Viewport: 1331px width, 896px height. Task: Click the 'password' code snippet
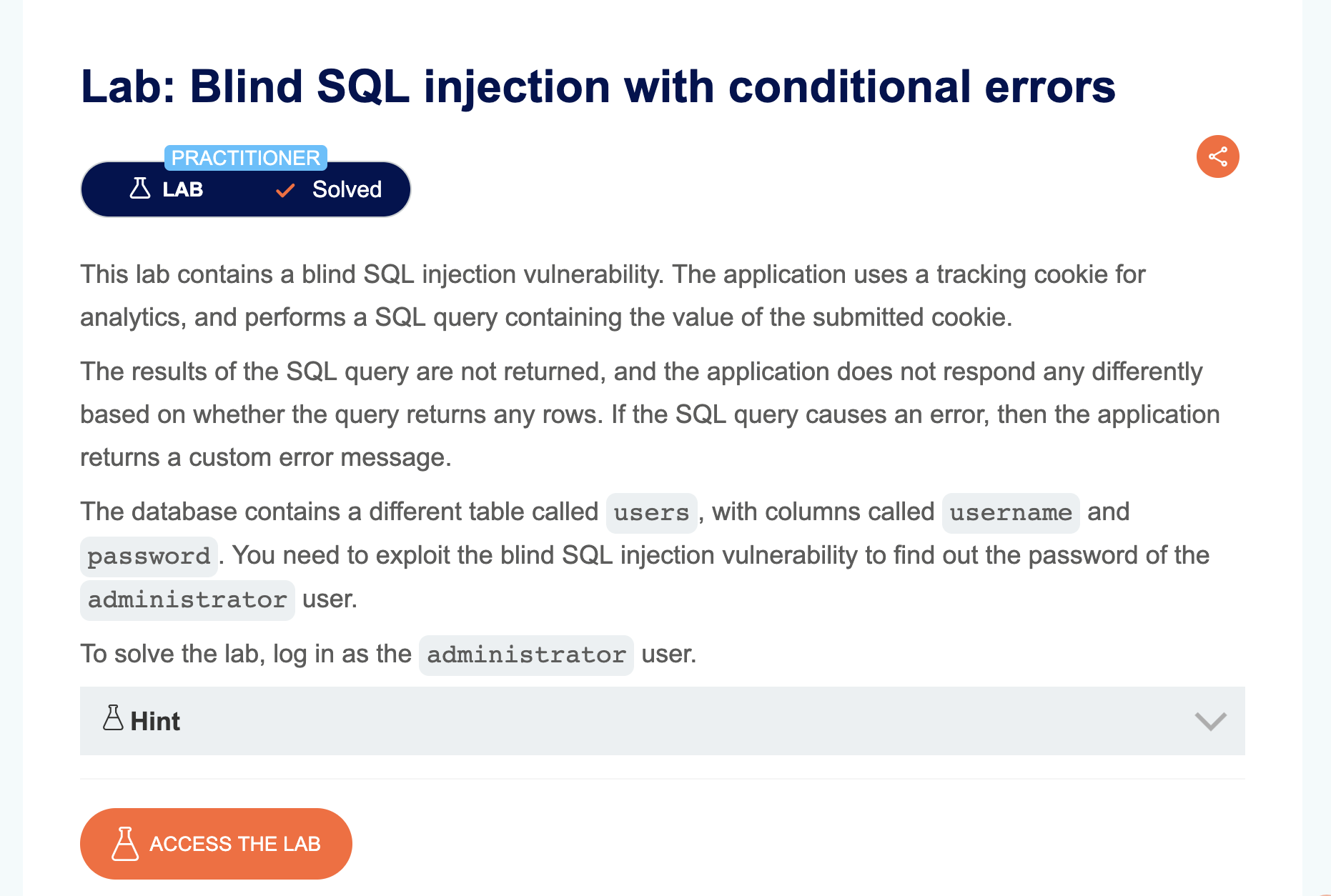[x=149, y=557]
